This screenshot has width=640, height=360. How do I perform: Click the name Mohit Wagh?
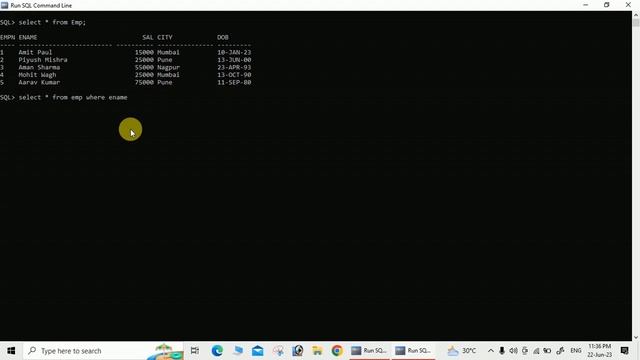(37, 75)
